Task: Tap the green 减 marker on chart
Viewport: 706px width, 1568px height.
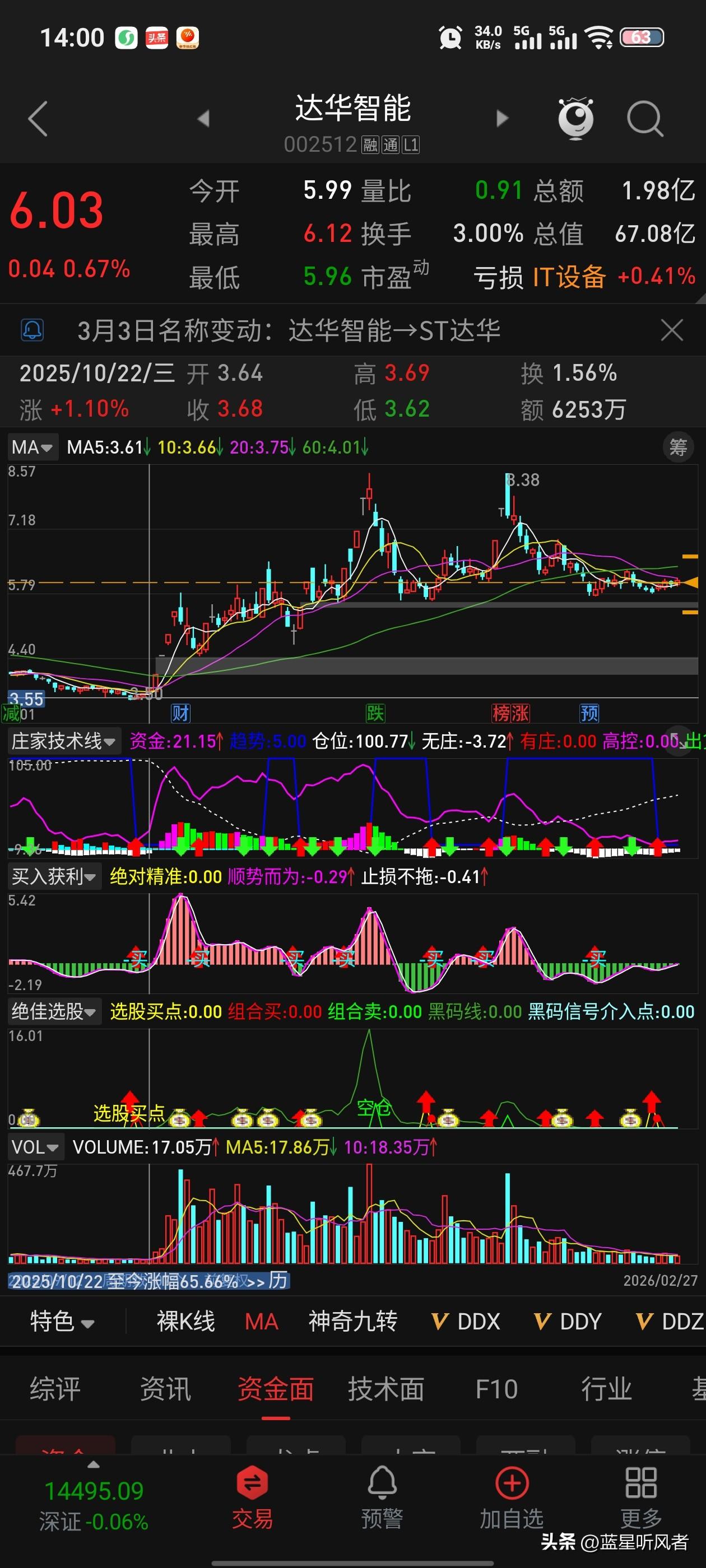Action: pyautogui.click(x=11, y=713)
